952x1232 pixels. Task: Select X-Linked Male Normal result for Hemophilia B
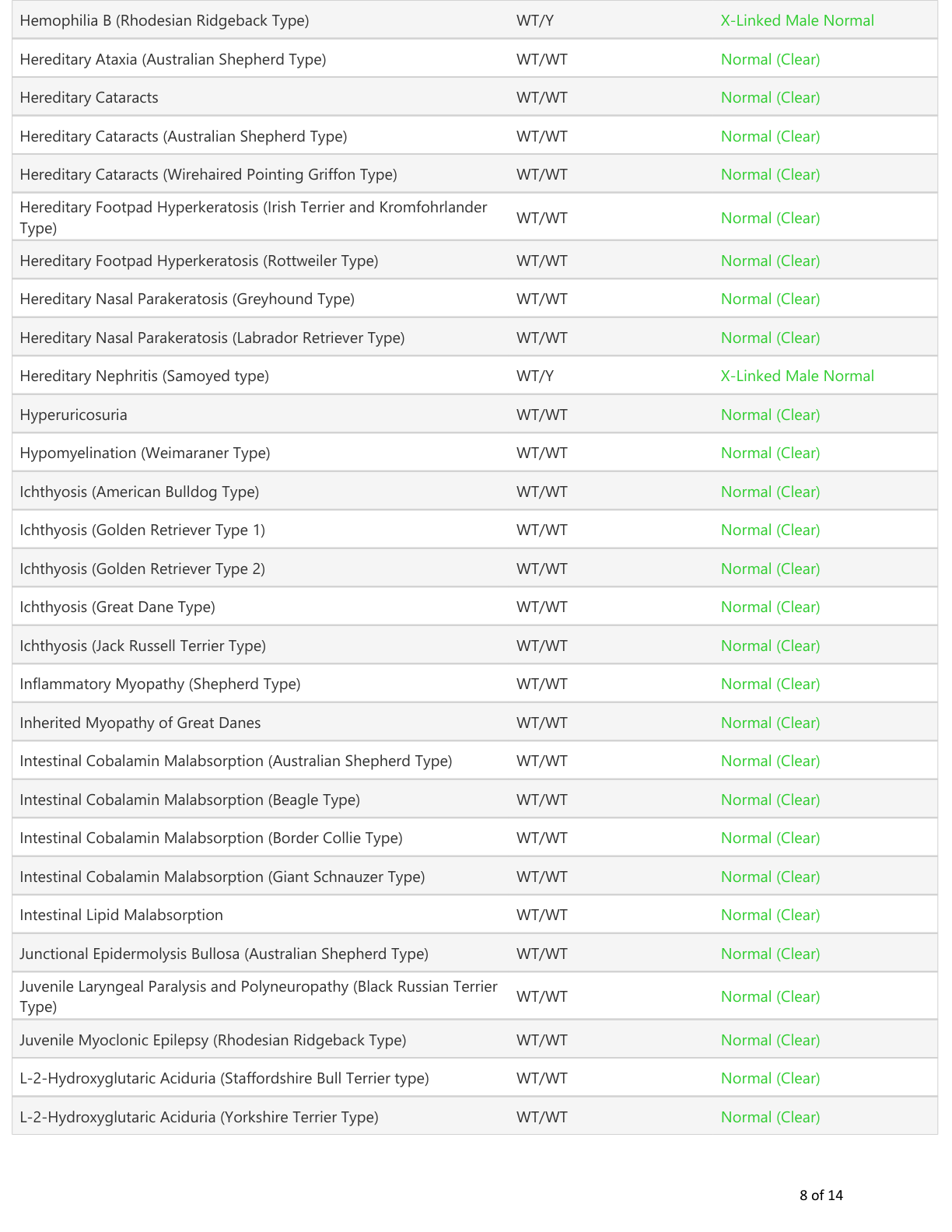797,21
